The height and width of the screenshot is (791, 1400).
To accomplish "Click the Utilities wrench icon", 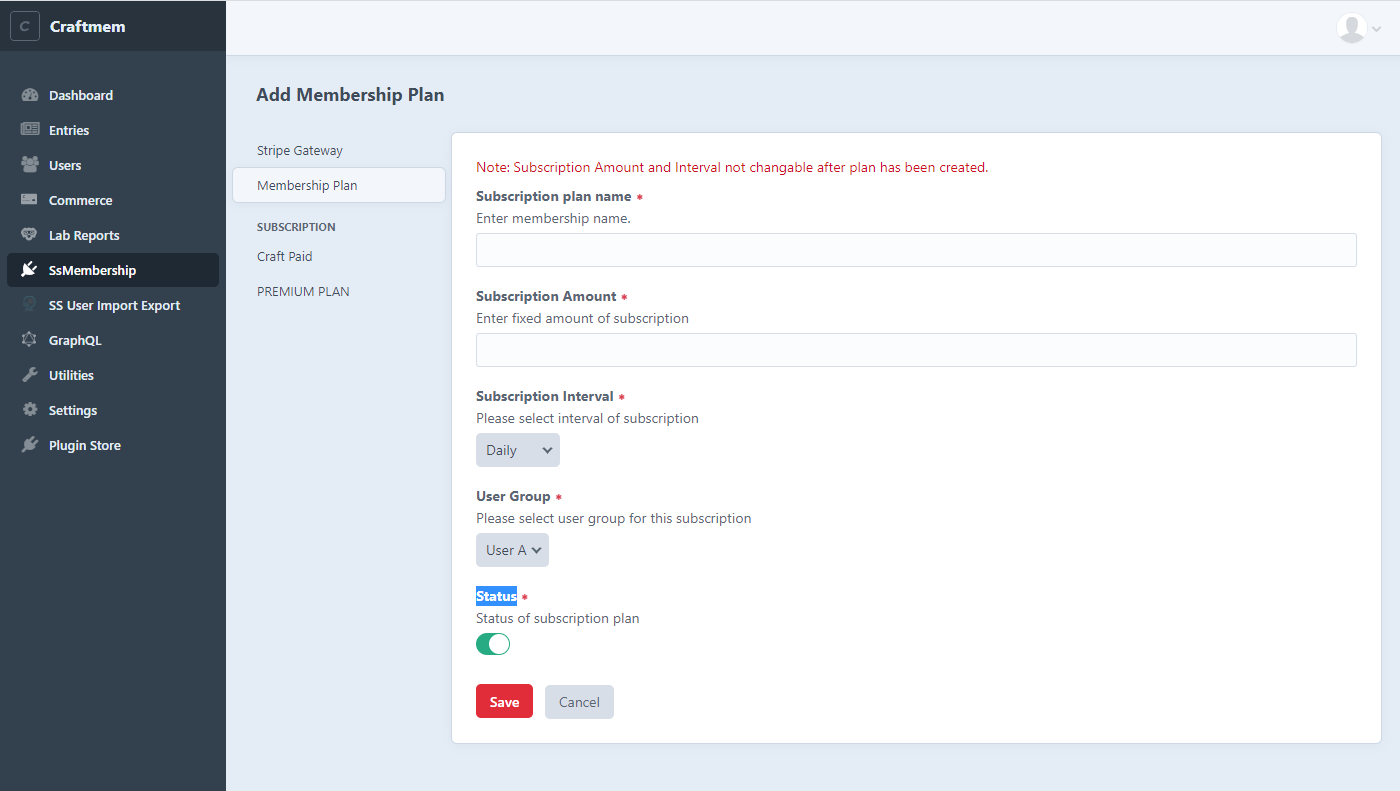I will 30,375.
